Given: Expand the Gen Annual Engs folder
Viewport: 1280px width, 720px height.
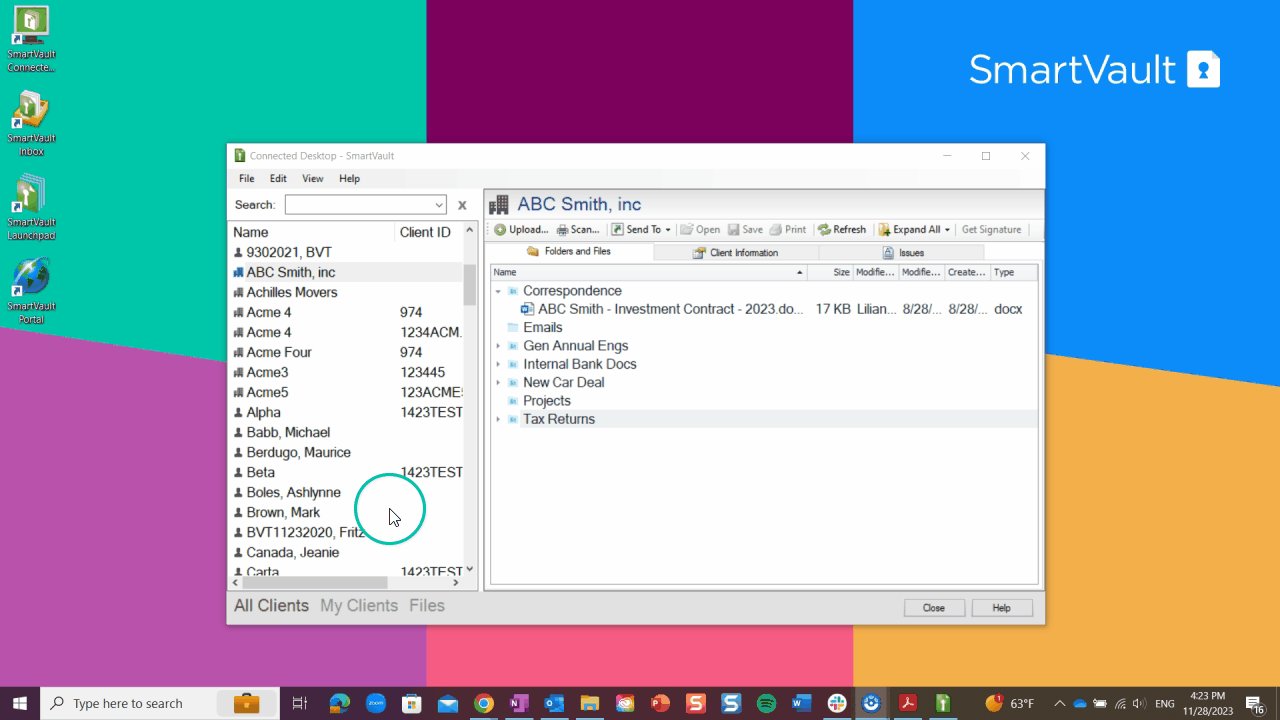Looking at the screenshot, I should pyautogui.click(x=498, y=346).
